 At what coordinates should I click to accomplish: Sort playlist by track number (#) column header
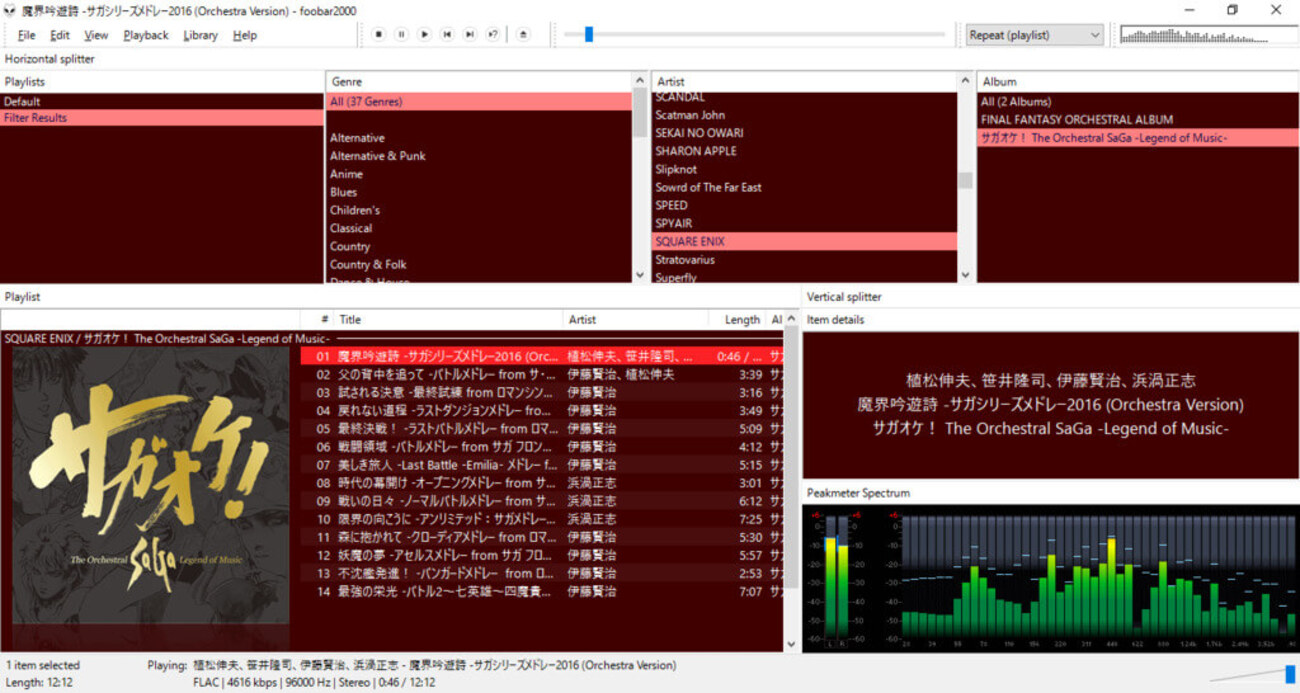[317, 320]
